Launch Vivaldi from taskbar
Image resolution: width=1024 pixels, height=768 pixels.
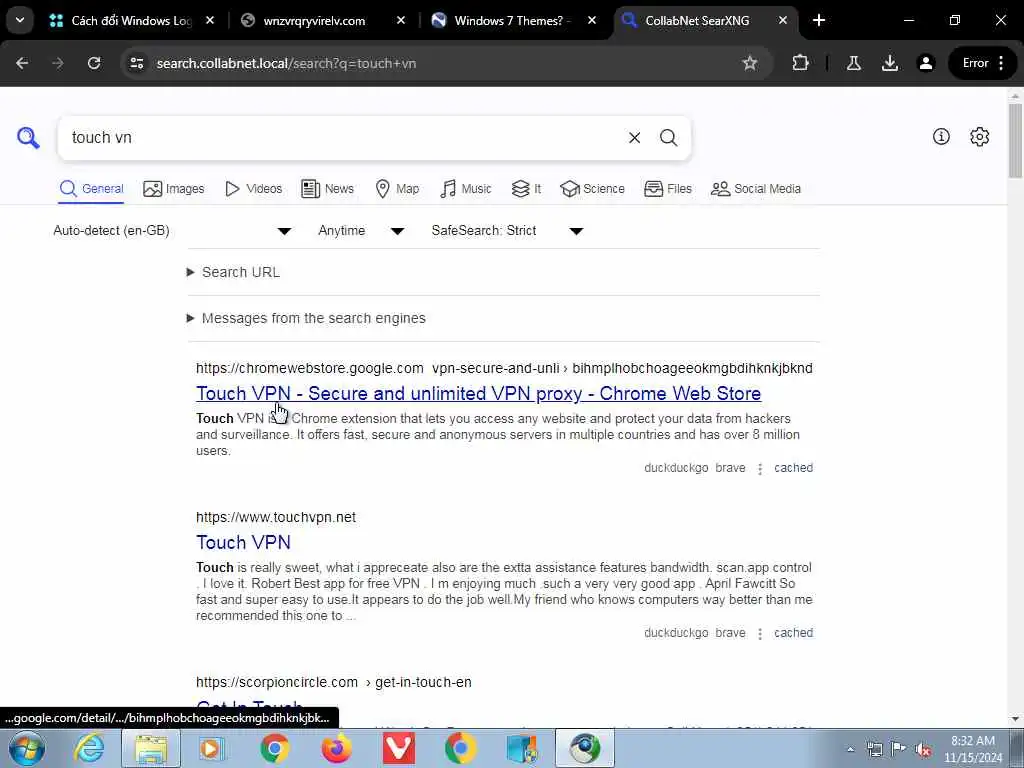pyautogui.click(x=398, y=748)
